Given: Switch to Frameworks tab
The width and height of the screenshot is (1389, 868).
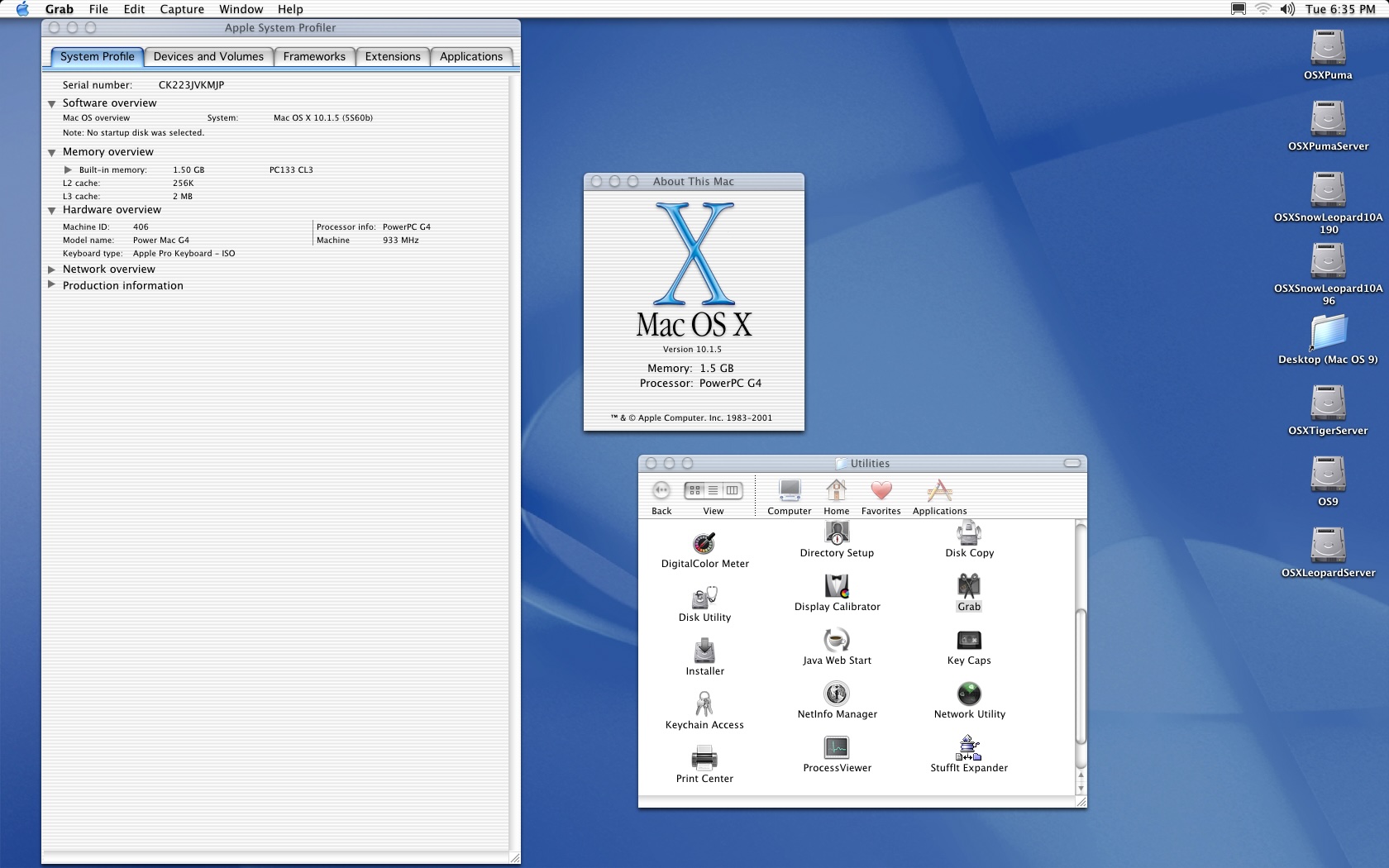Looking at the screenshot, I should (x=314, y=56).
